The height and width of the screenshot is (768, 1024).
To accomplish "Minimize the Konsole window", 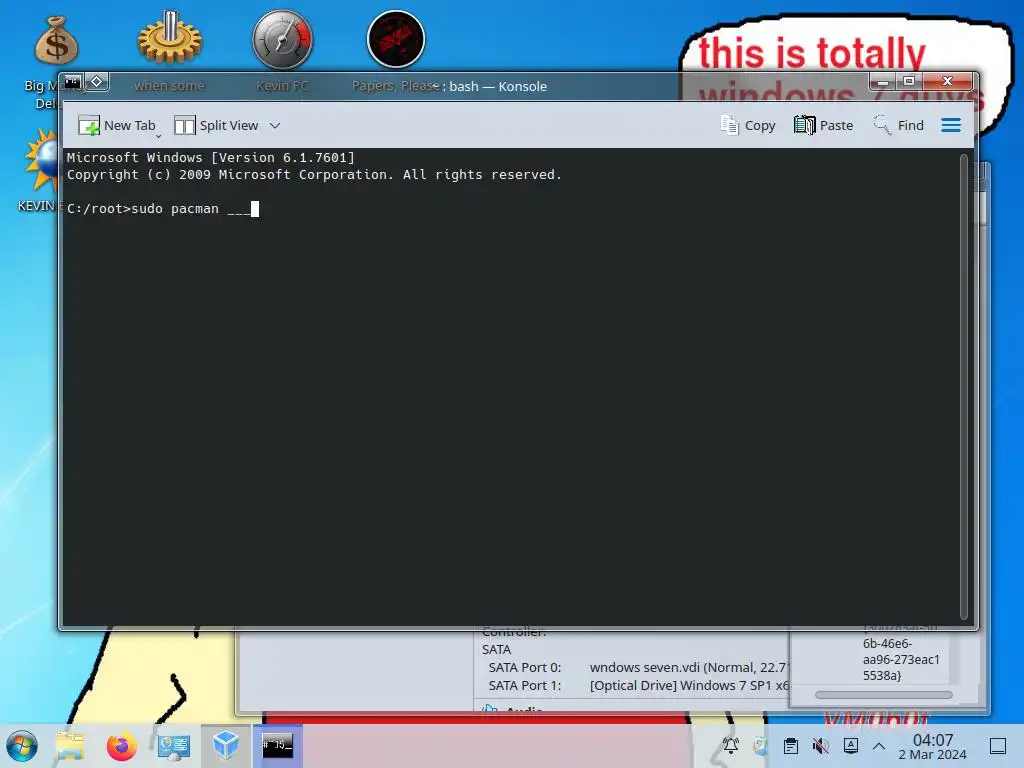I will click(x=883, y=82).
